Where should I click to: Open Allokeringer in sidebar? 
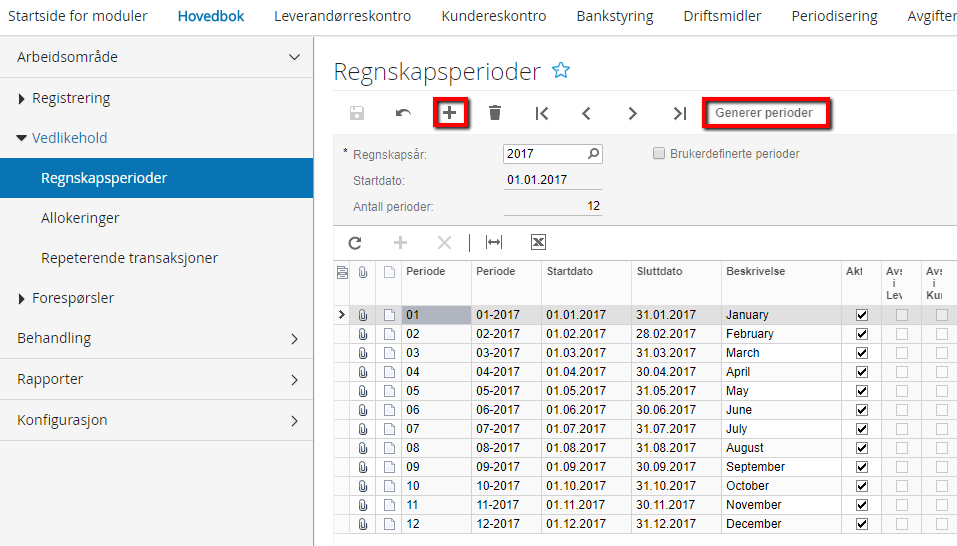click(80, 218)
